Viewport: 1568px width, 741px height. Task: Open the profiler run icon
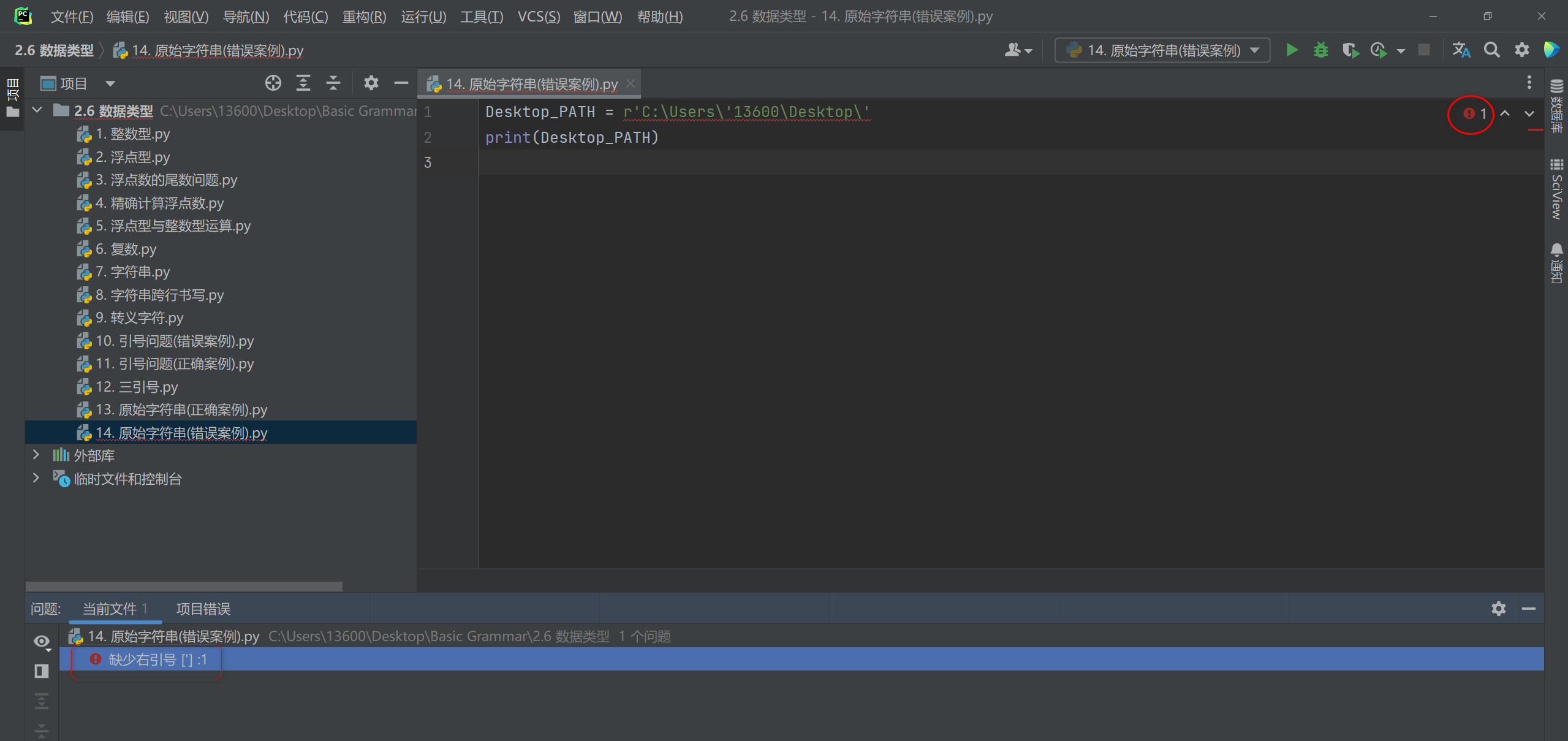click(1379, 50)
